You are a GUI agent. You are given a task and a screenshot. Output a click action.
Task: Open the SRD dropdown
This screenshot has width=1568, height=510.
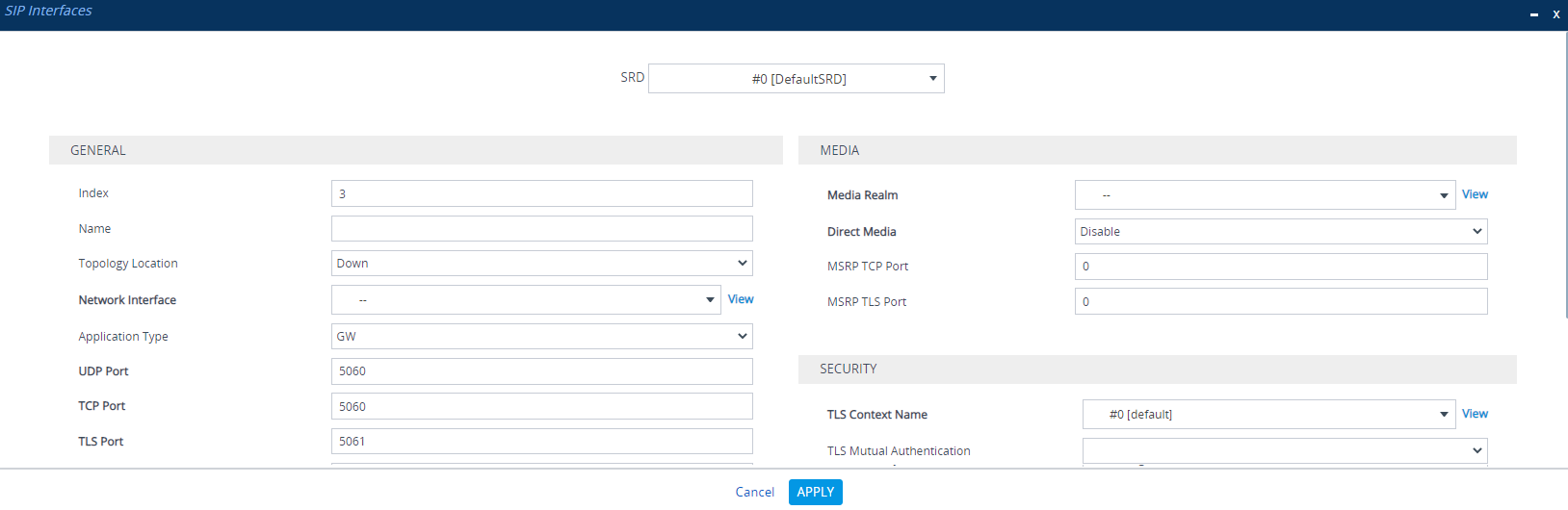[796, 79]
